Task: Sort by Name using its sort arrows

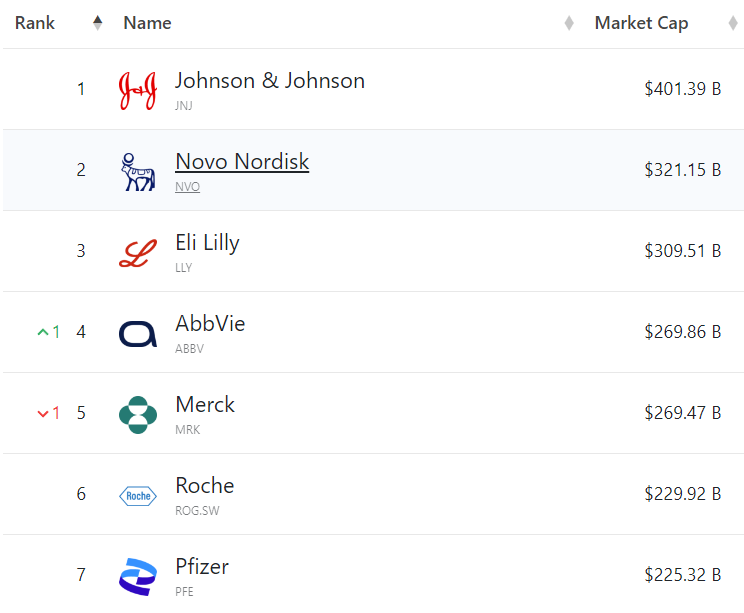Action: click(569, 23)
